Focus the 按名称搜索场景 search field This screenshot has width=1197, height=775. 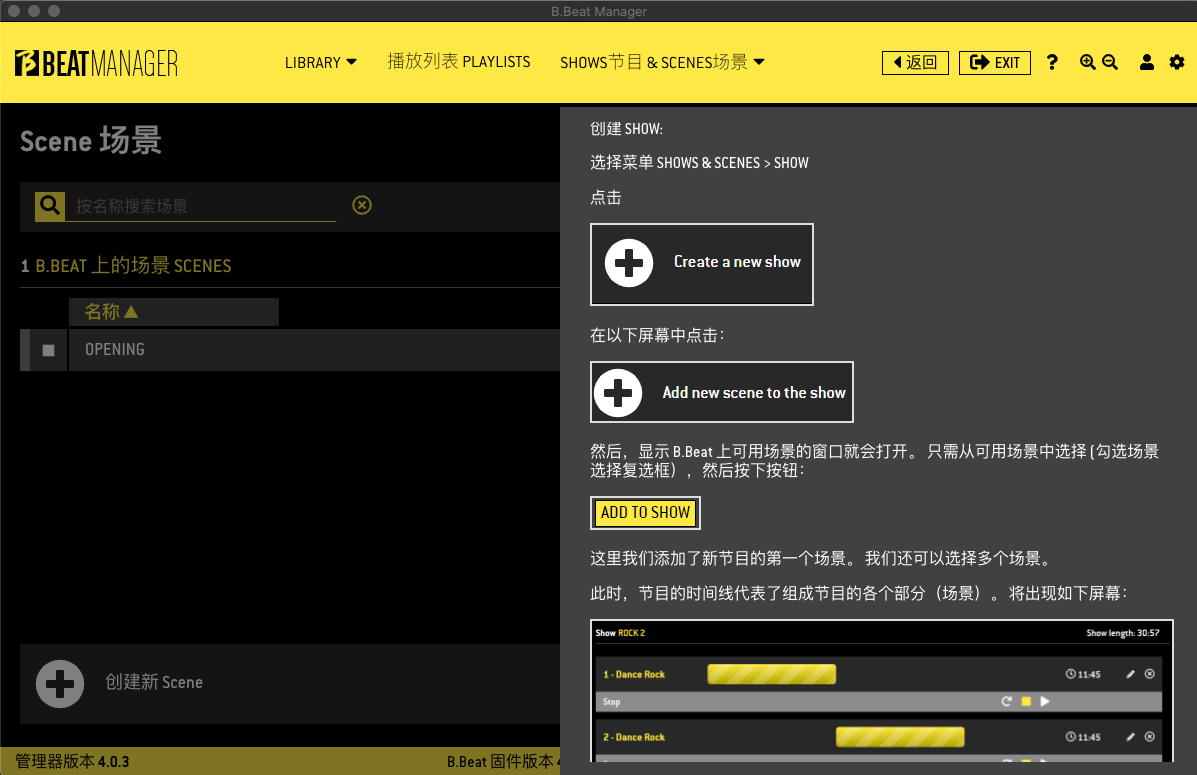201,206
